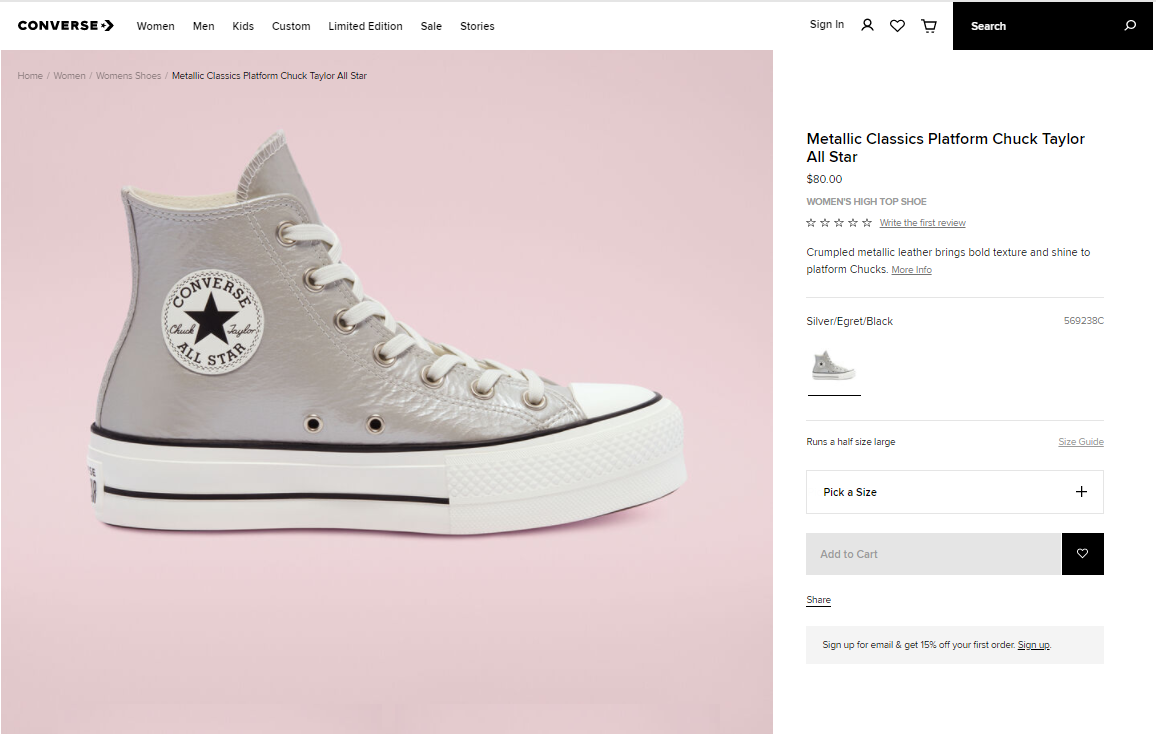Click the Sign up email offer link
This screenshot has height=734, width=1156.
[1034, 645]
